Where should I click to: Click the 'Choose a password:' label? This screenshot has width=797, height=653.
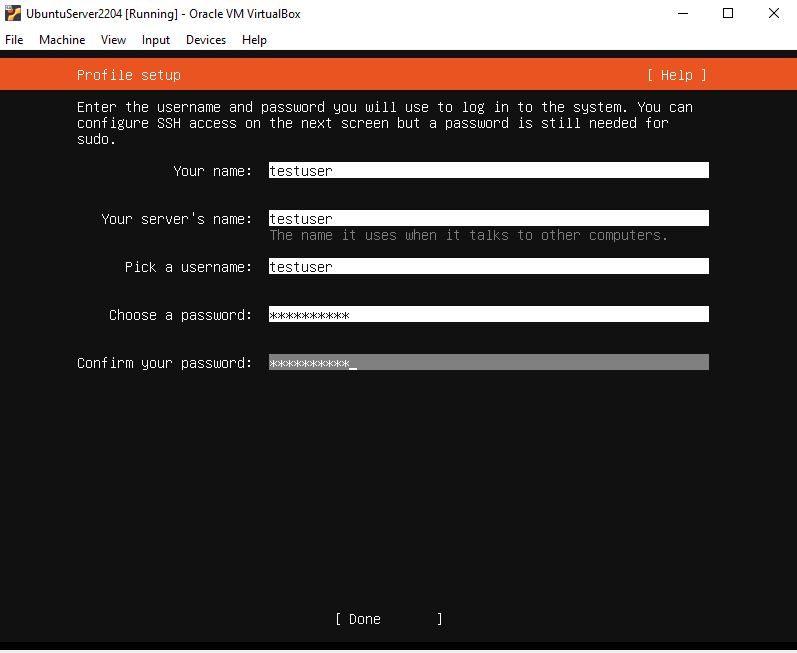click(180, 315)
